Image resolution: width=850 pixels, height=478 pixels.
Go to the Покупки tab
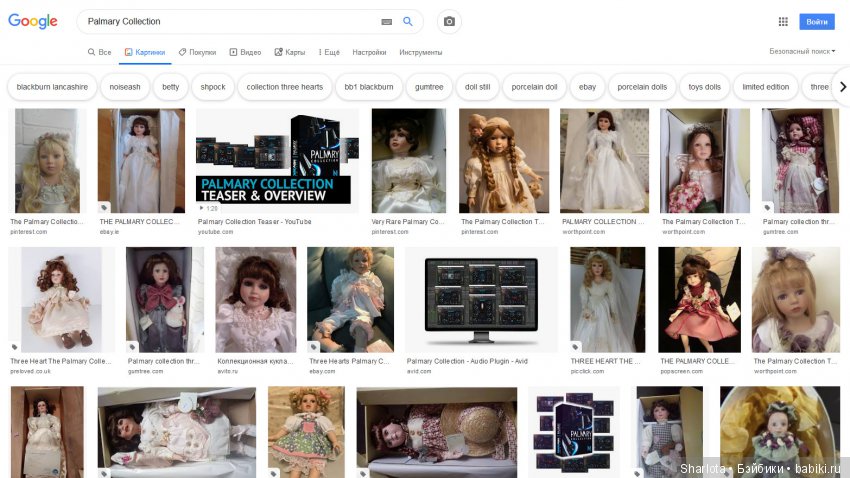click(x=197, y=52)
